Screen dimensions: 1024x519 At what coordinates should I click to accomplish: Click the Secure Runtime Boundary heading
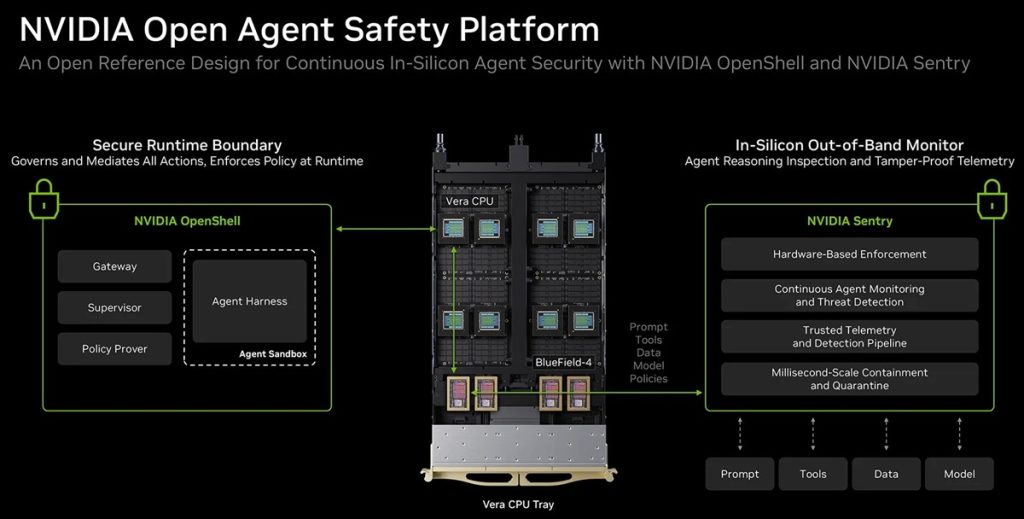[187, 145]
